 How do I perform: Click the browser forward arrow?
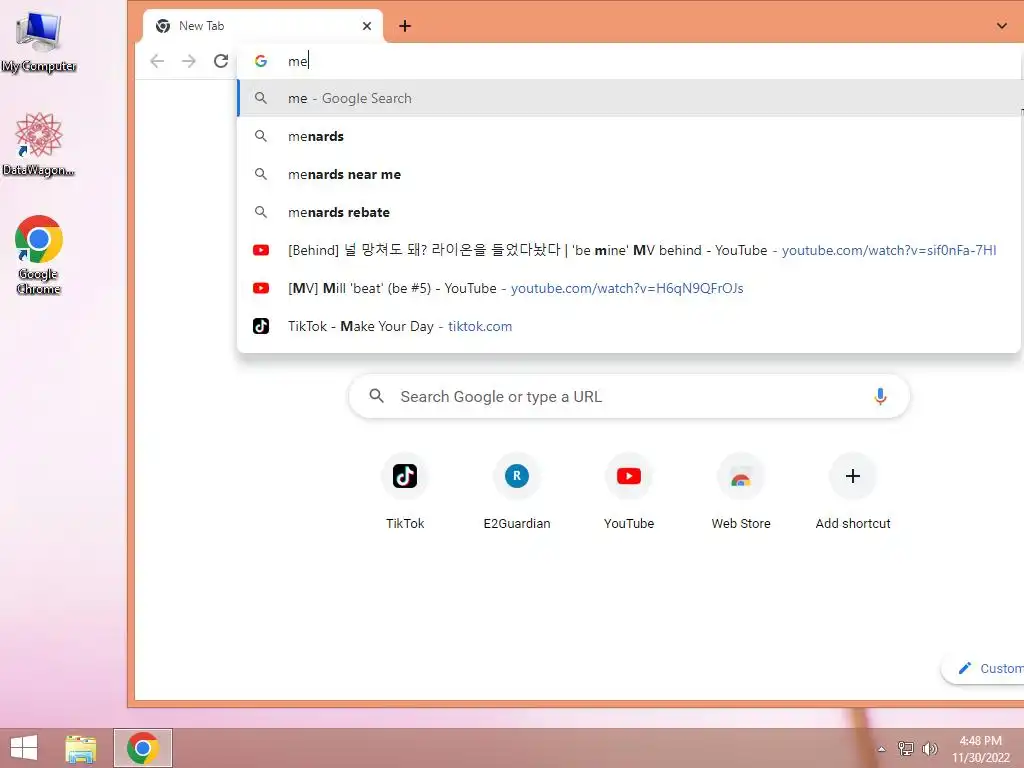pos(189,61)
